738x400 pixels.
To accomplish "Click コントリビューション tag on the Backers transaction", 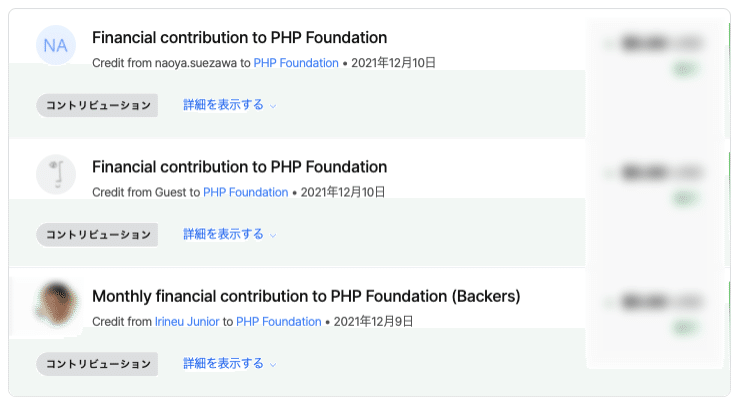I will click(97, 364).
